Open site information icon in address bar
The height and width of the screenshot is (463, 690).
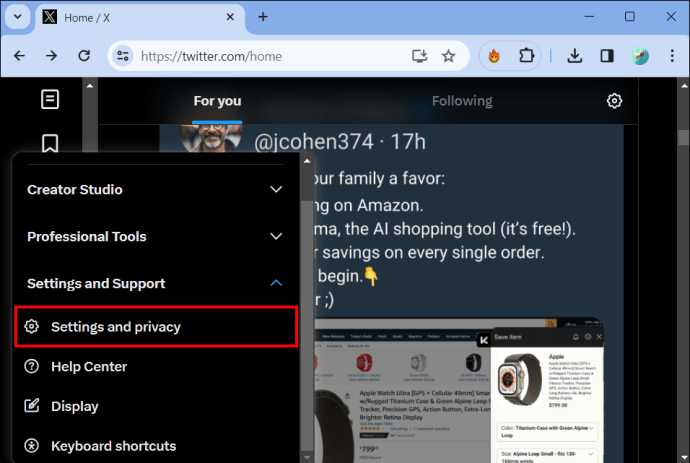(123, 56)
